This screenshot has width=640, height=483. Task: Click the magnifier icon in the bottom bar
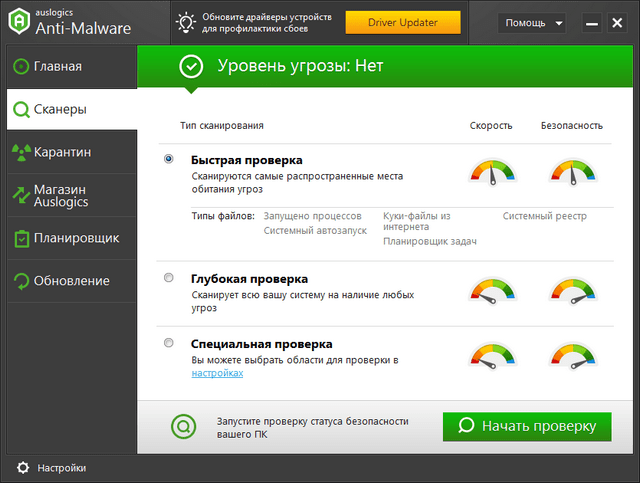[182, 427]
